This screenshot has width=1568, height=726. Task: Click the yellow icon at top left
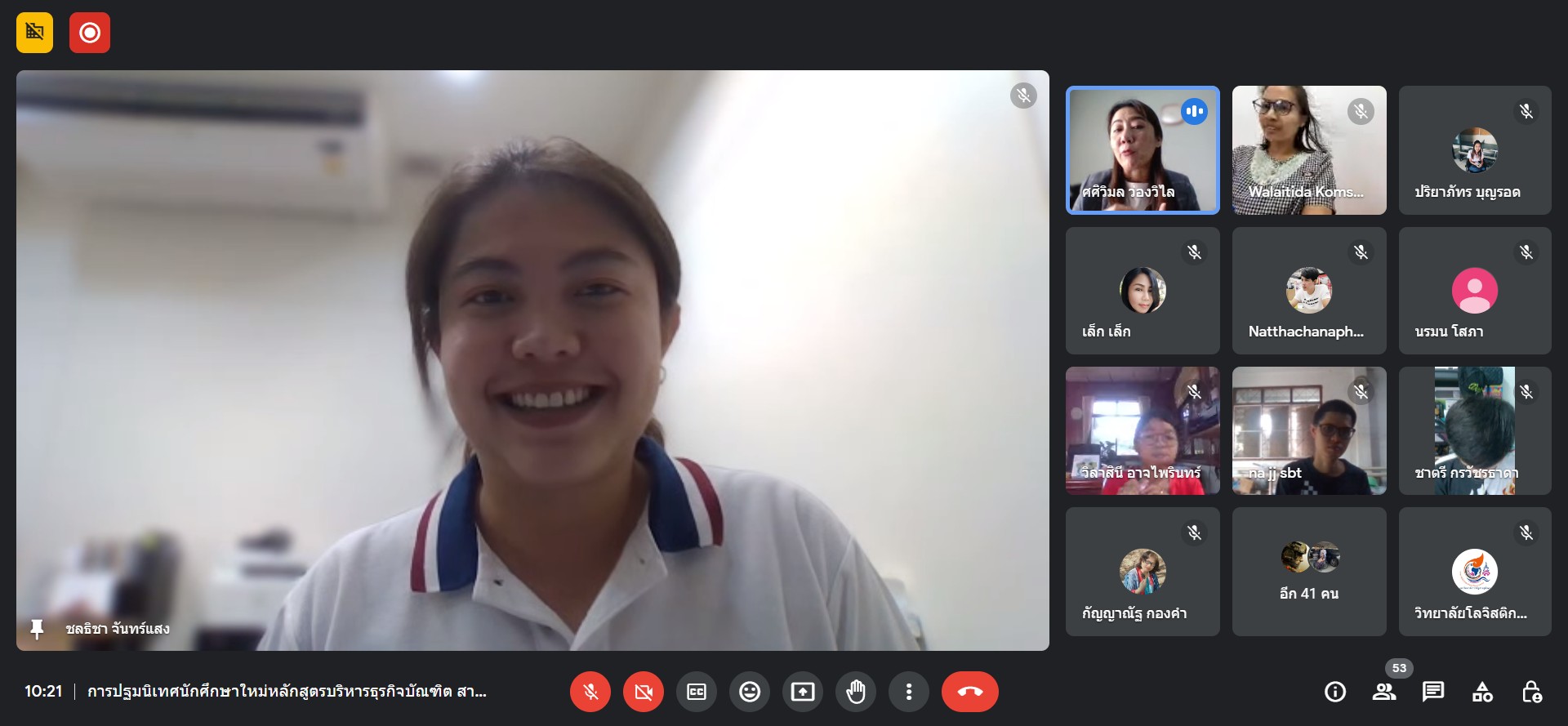click(34, 33)
